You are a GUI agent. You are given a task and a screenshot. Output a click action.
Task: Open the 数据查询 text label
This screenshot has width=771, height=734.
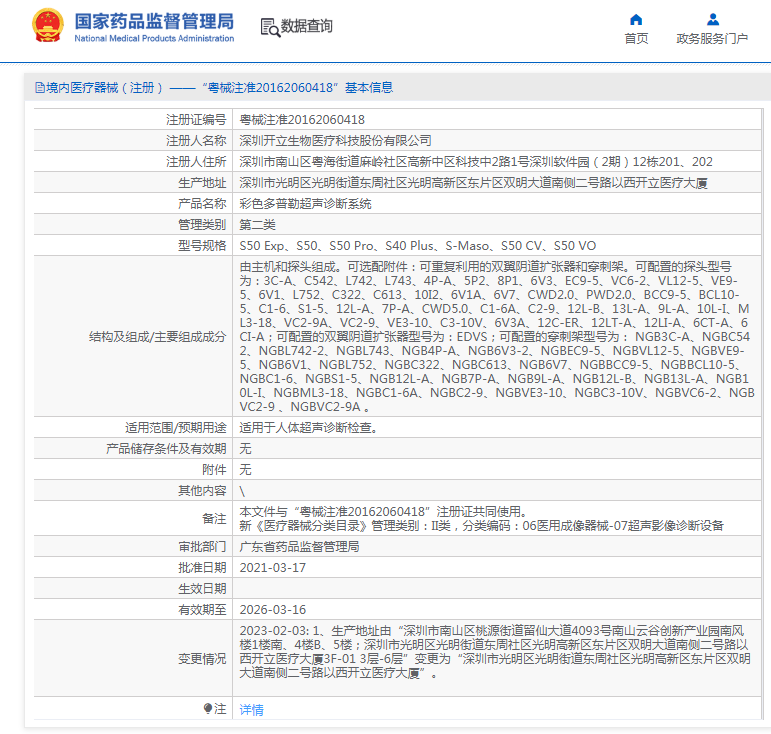tap(307, 27)
